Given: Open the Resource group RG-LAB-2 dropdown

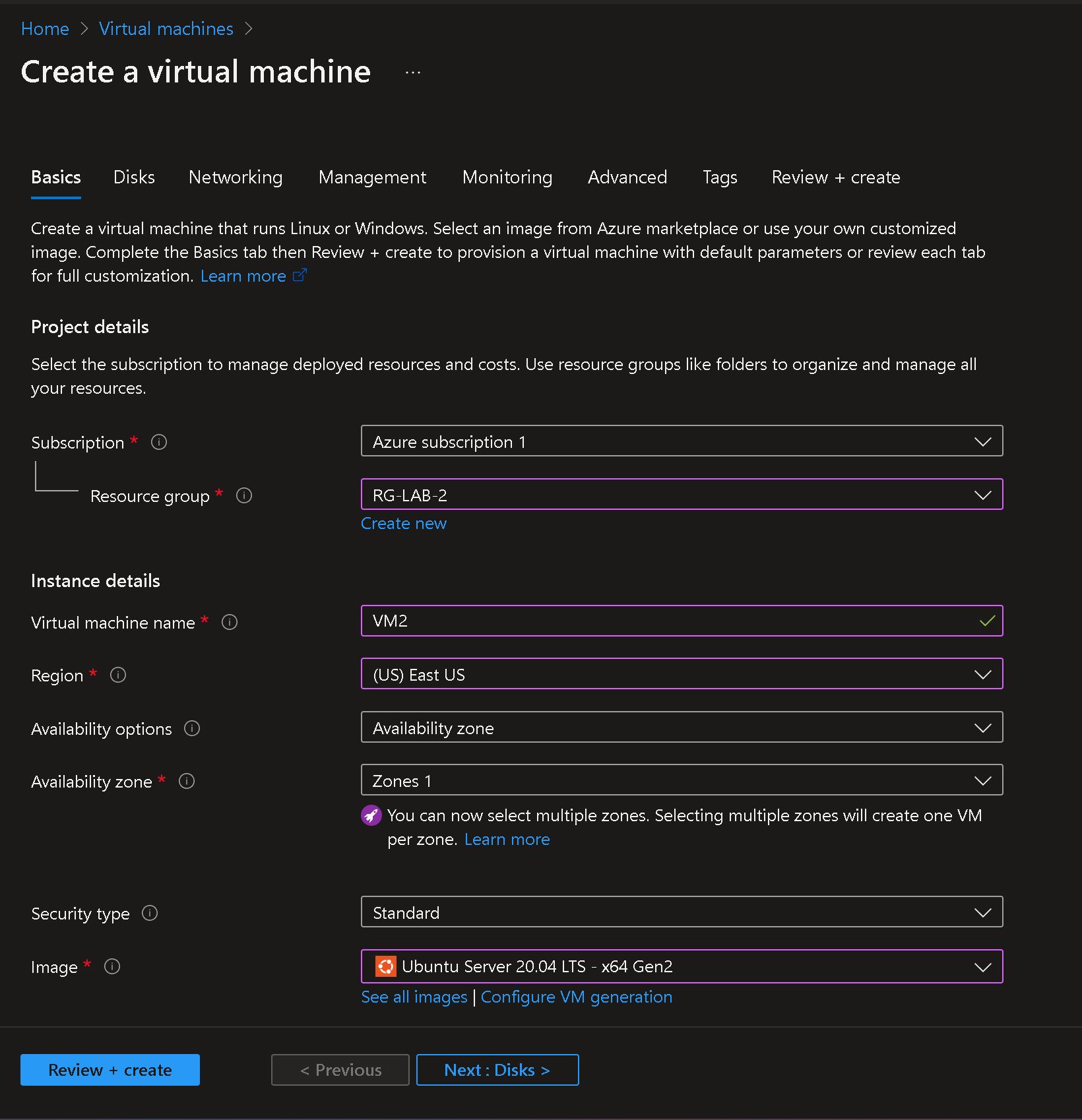Looking at the screenshot, I should 682,495.
